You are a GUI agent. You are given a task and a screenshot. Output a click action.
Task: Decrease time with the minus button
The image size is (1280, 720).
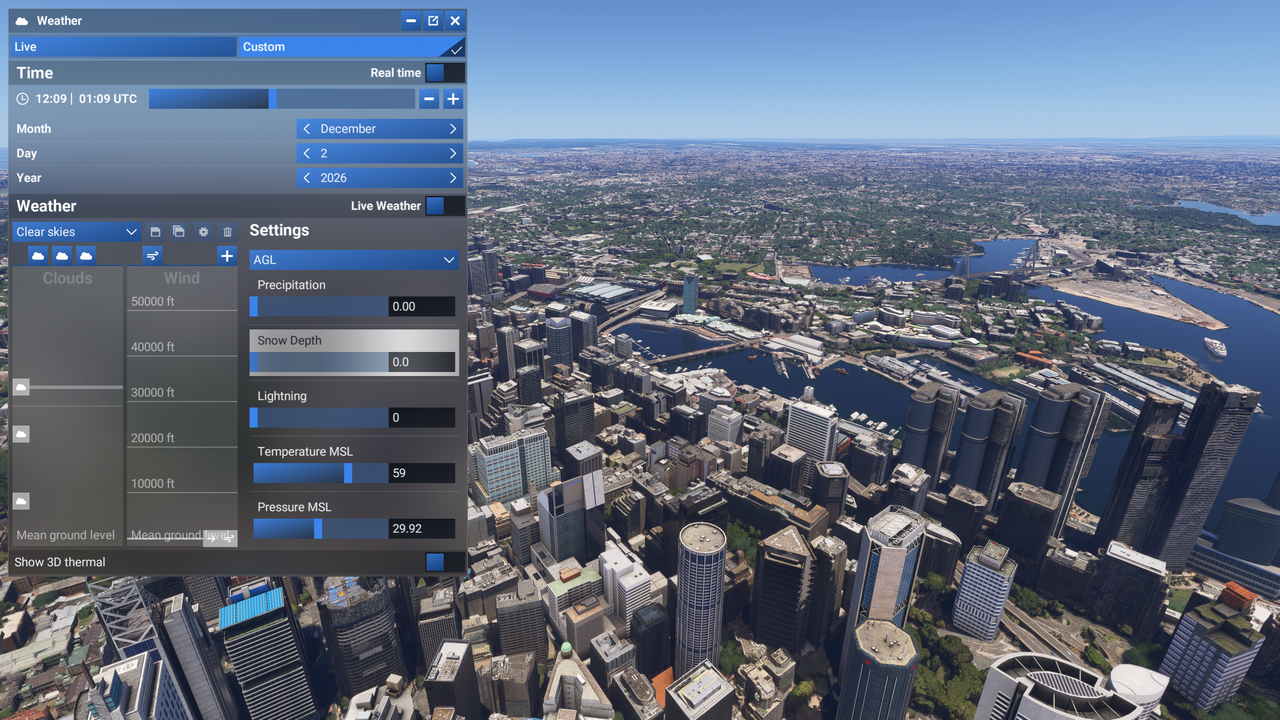pyautogui.click(x=429, y=99)
